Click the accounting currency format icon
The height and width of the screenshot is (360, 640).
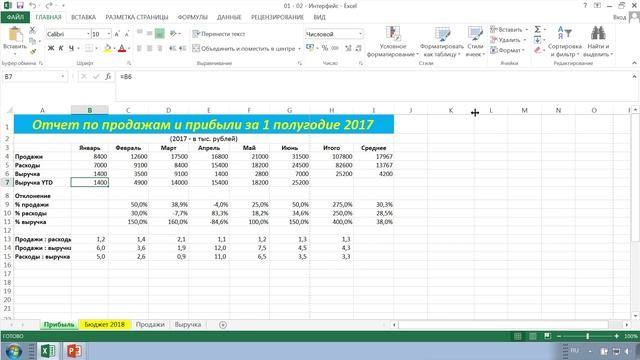pos(310,48)
